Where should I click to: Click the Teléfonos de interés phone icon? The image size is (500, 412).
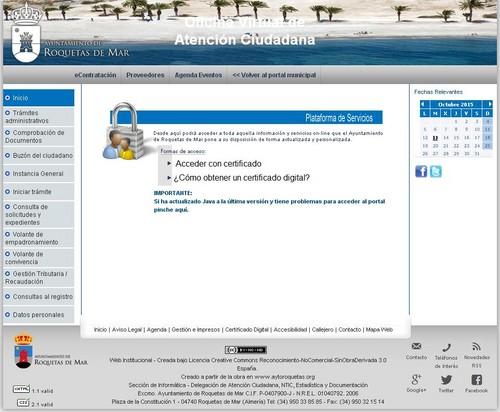click(x=446, y=348)
